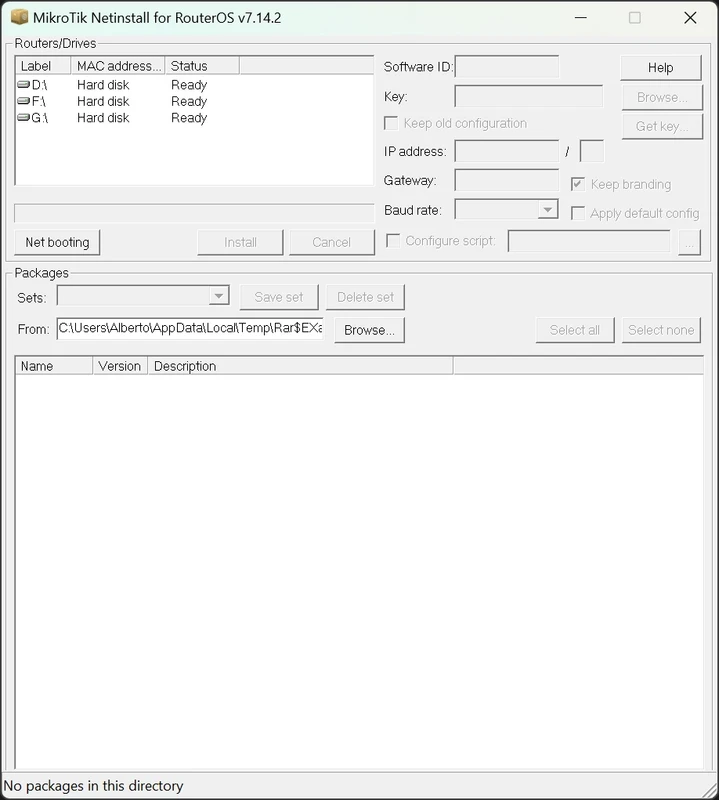The width and height of the screenshot is (719, 800).
Task: Click the Help button
Action: click(x=660, y=67)
